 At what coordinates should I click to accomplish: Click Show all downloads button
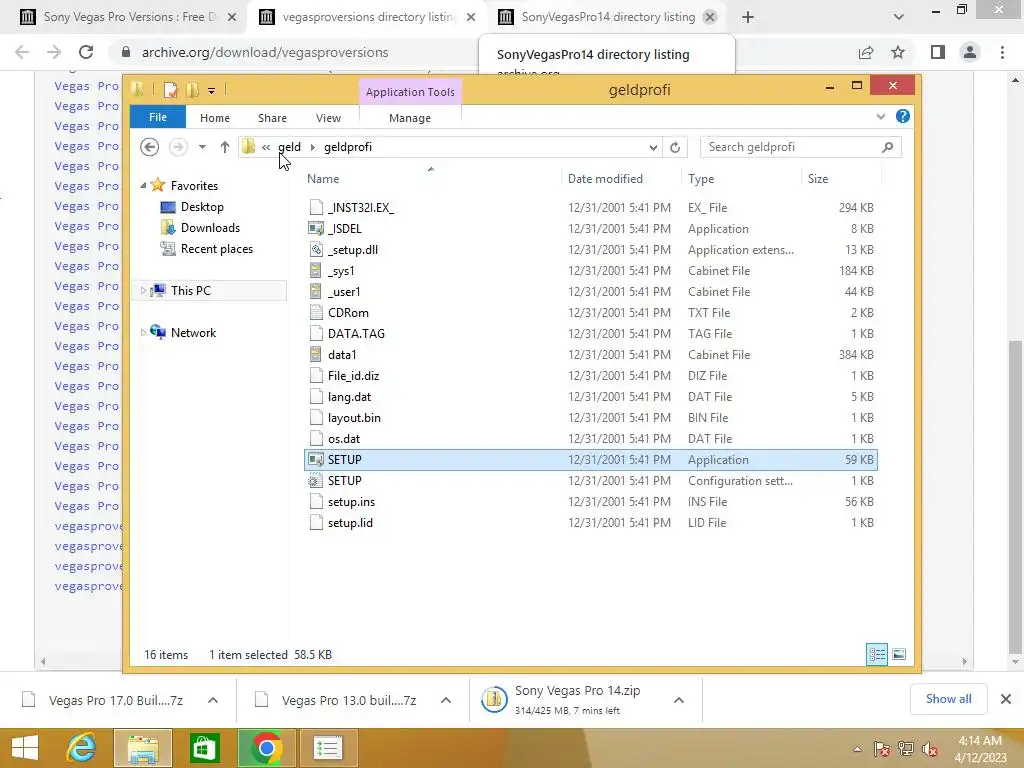pyautogui.click(x=948, y=699)
